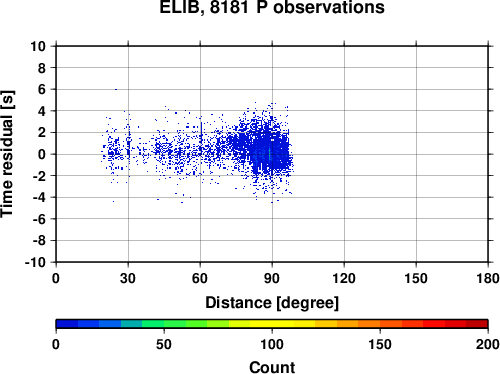The height and width of the screenshot is (374, 500).
Task: Click y-axis tick label '8'
Action: pyautogui.click(x=42, y=68)
